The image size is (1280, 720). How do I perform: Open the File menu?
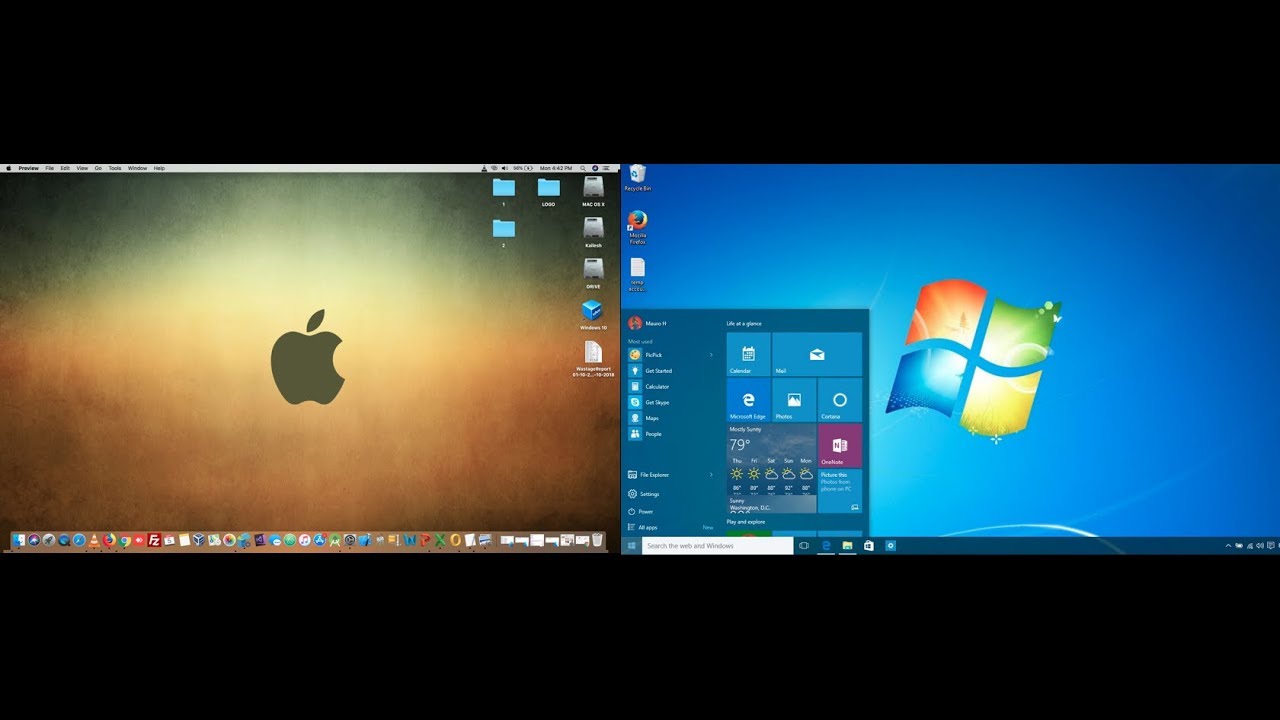[x=49, y=168]
